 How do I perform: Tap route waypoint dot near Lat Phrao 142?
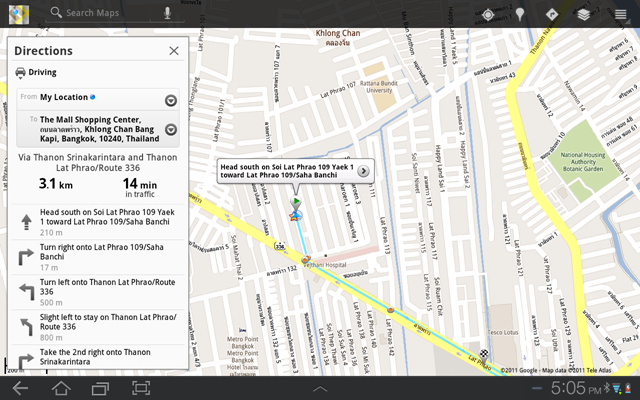391,310
